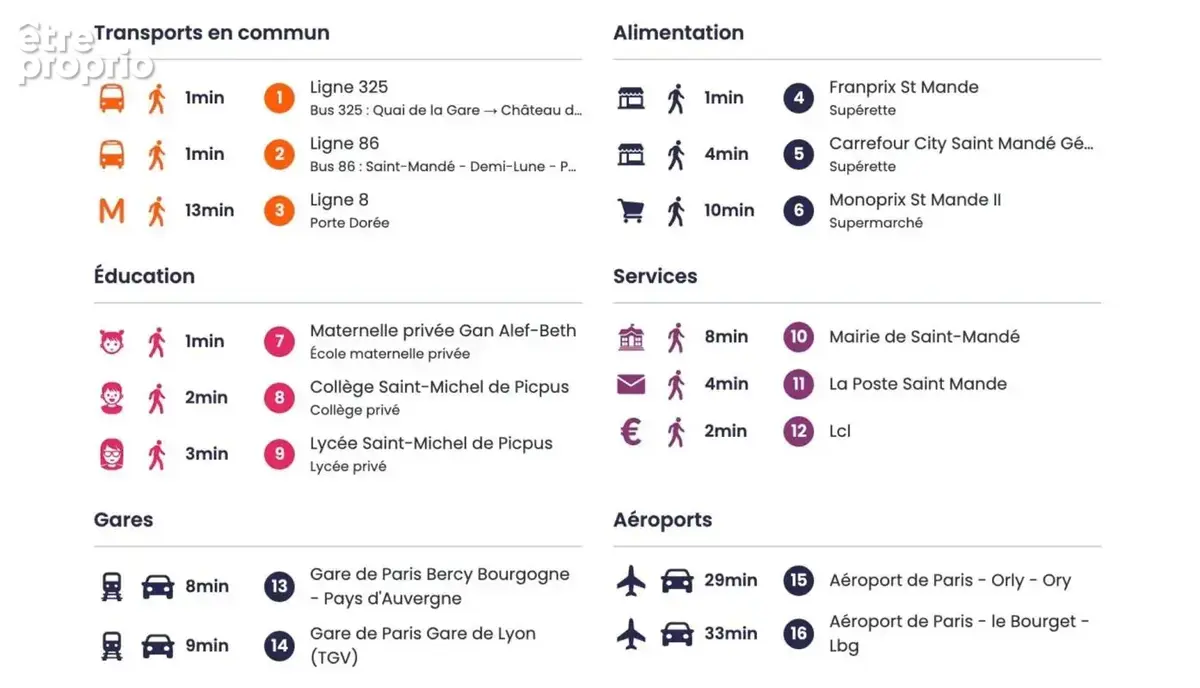This screenshot has width=1200, height=688.
Task: Select orange marker number 3 for Ligne 8
Action: (279, 211)
